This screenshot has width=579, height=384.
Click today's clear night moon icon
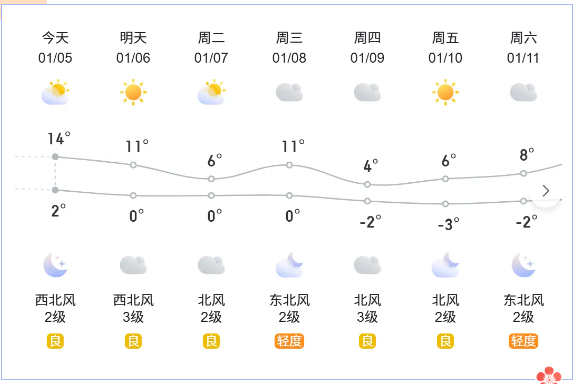[x=55, y=265]
